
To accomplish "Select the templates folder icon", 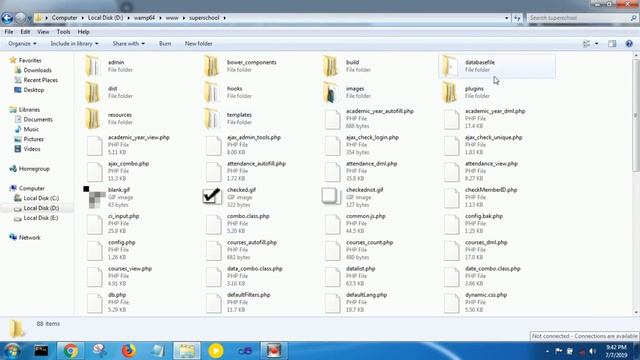I will click(212, 118).
